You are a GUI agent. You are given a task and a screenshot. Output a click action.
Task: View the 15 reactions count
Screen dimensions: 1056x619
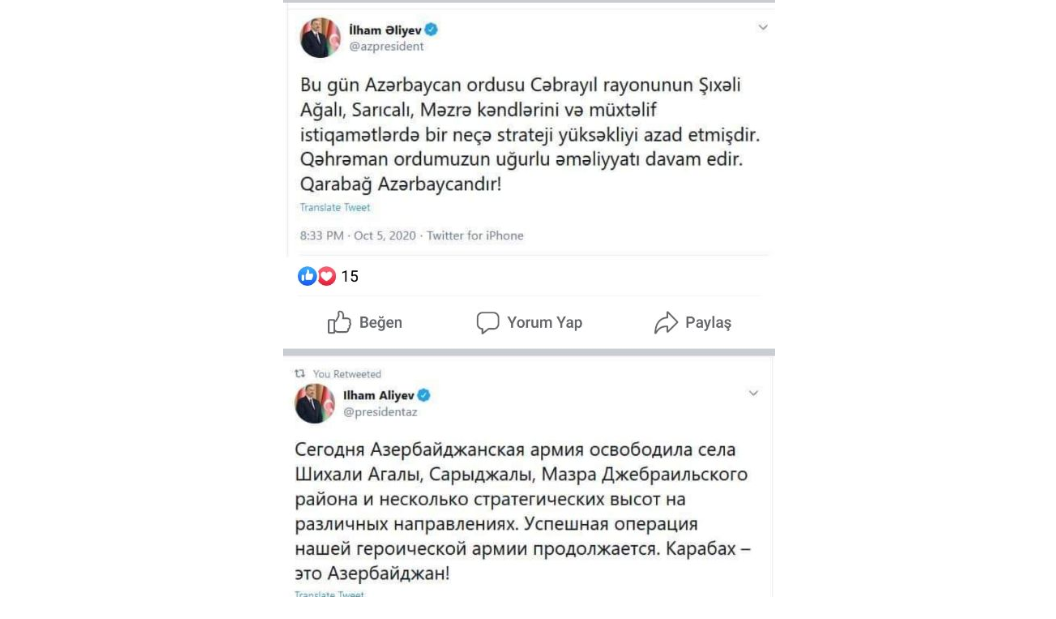click(349, 277)
